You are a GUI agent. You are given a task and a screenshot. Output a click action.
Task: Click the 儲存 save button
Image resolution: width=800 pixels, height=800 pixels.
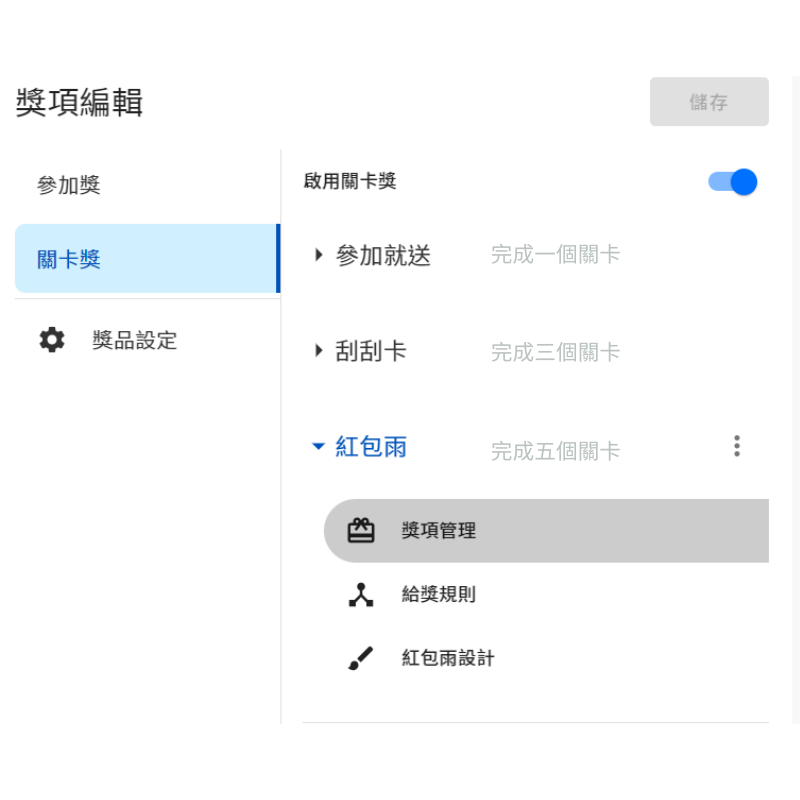[709, 102]
